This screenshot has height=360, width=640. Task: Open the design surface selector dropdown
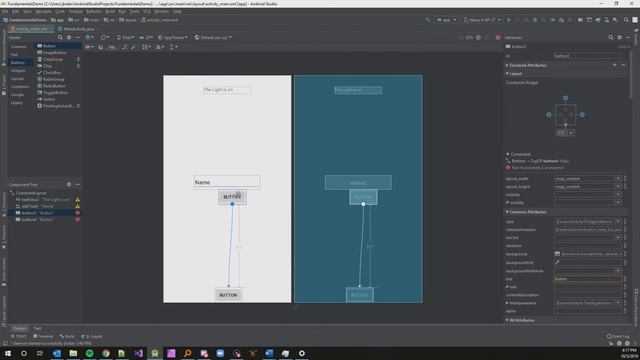pyautogui.click(x=89, y=37)
